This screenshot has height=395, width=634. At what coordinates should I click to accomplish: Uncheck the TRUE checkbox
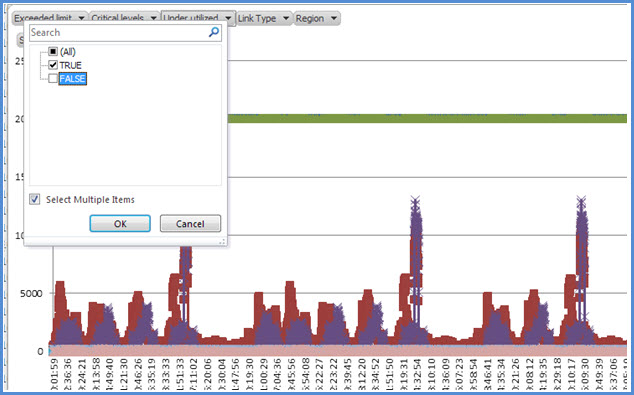tap(53, 65)
